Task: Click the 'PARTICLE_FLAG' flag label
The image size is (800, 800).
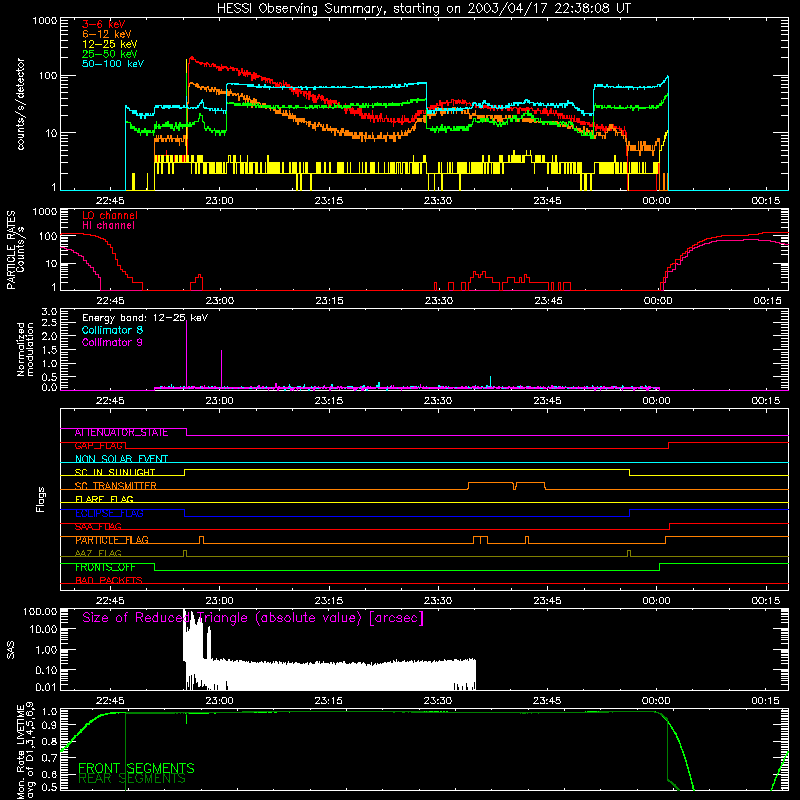Action: [112, 540]
